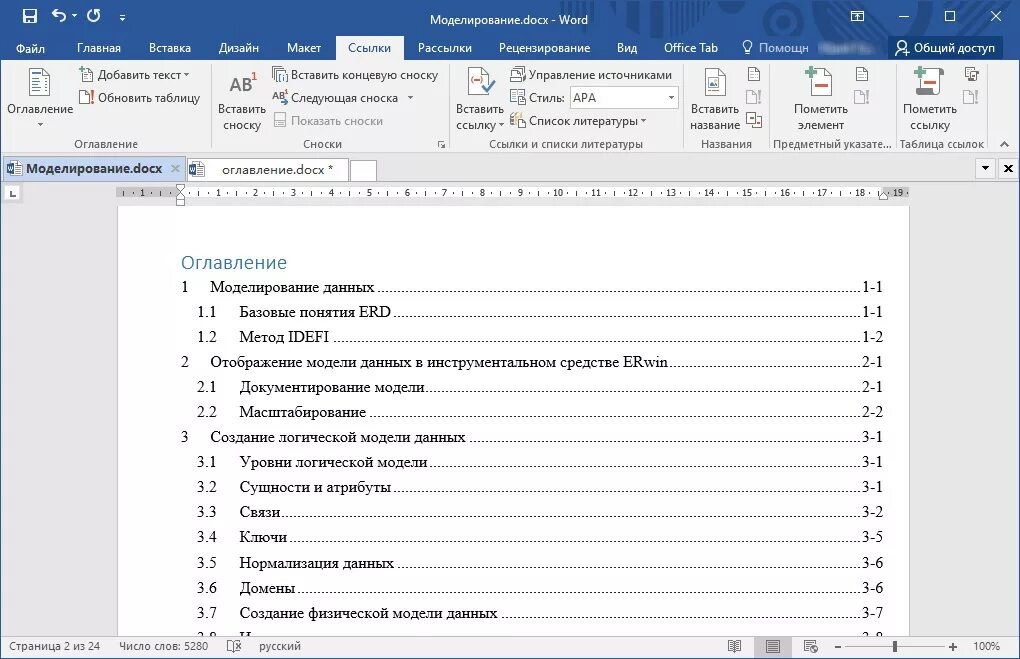This screenshot has height=659, width=1020.
Task: Open the Customize Quick Access Toolbar menu
Action: pos(122,18)
